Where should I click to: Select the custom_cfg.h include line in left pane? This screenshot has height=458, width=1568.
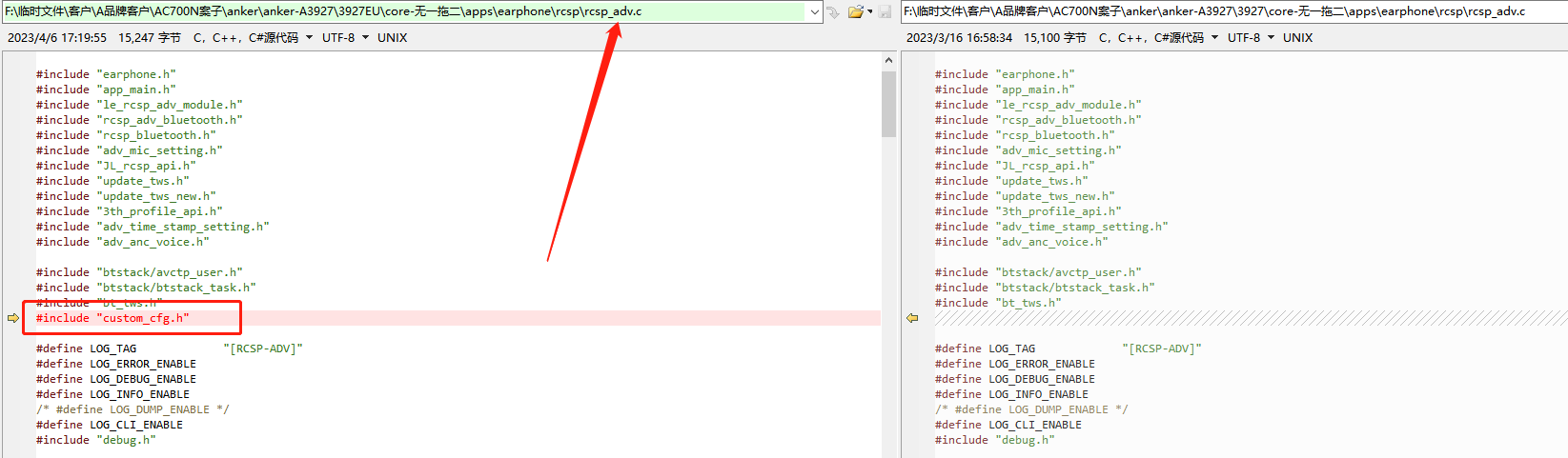112,318
